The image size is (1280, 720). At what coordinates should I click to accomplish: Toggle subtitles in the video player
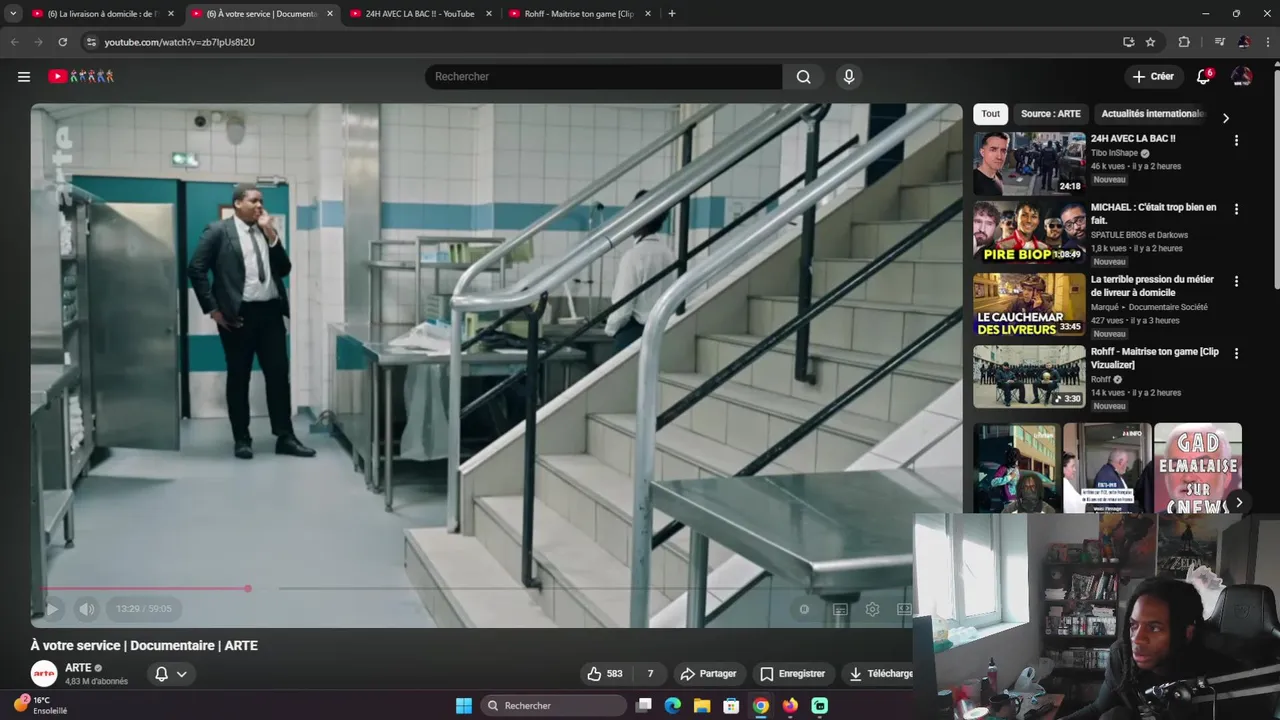coord(840,609)
